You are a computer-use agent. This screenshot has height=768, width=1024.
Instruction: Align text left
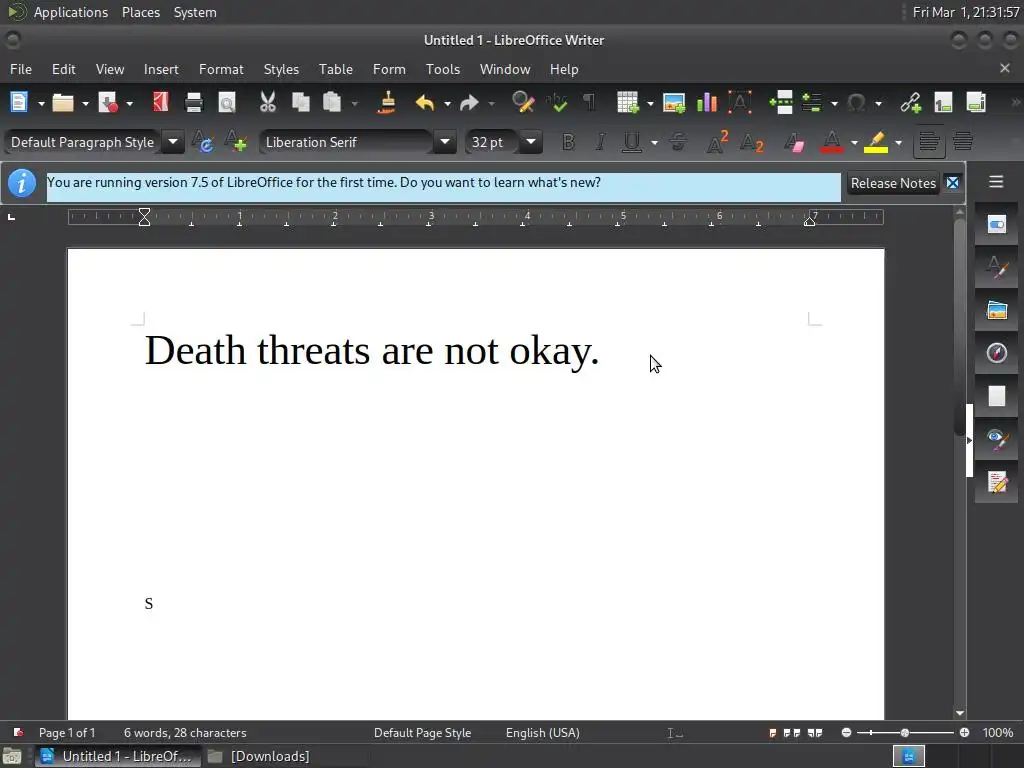929,142
